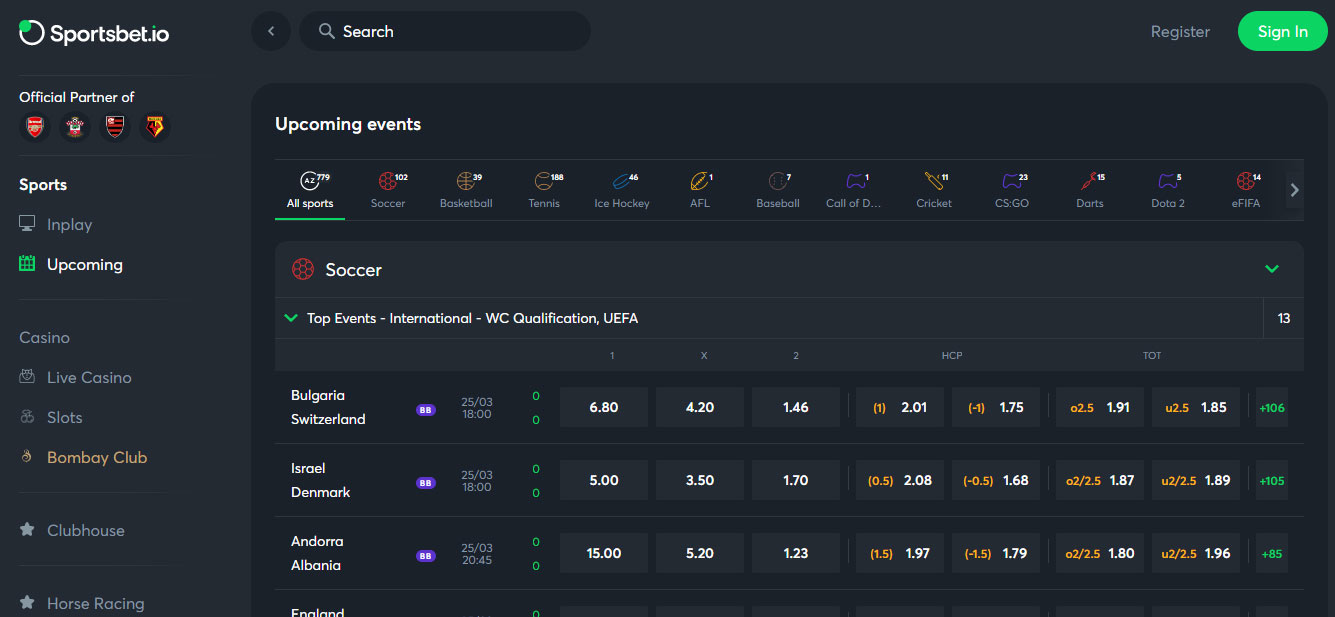Bet Andorra win at 15.00
The image size is (1335, 617).
click(x=604, y=553)
